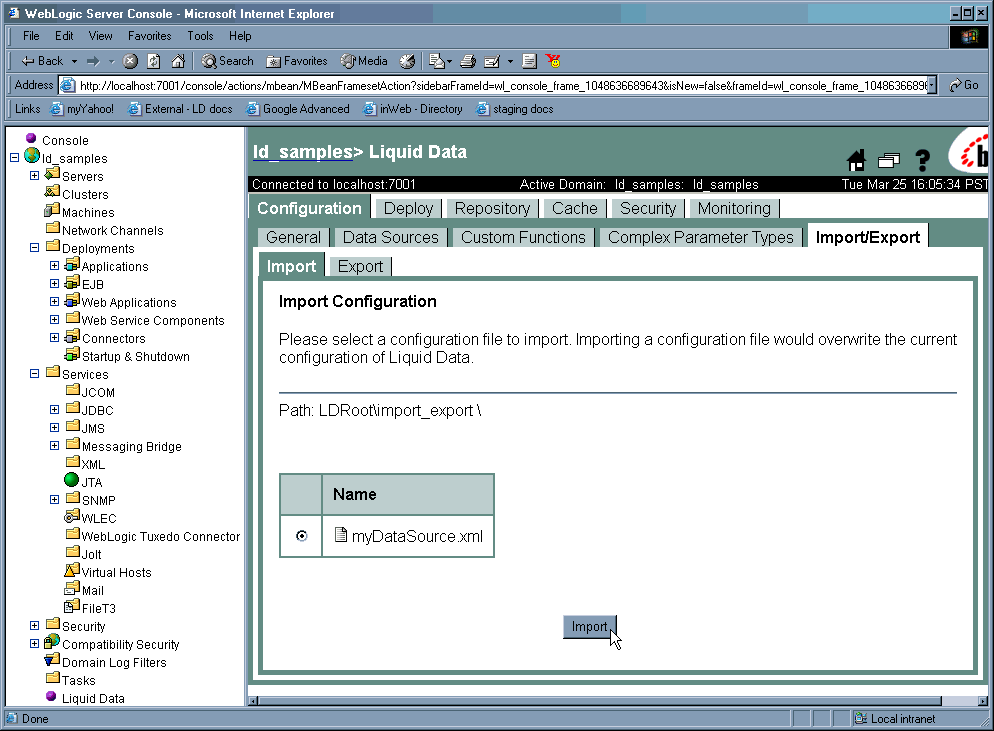Click the Discuss toolbar icon

coord(529,61)
